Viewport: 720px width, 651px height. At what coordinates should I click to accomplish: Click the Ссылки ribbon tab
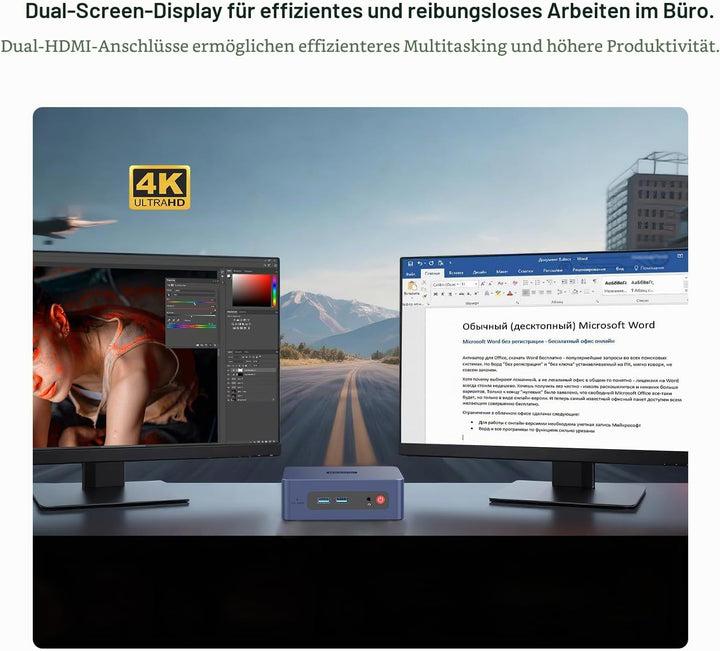pyautogui.click(x=525, y=271)
